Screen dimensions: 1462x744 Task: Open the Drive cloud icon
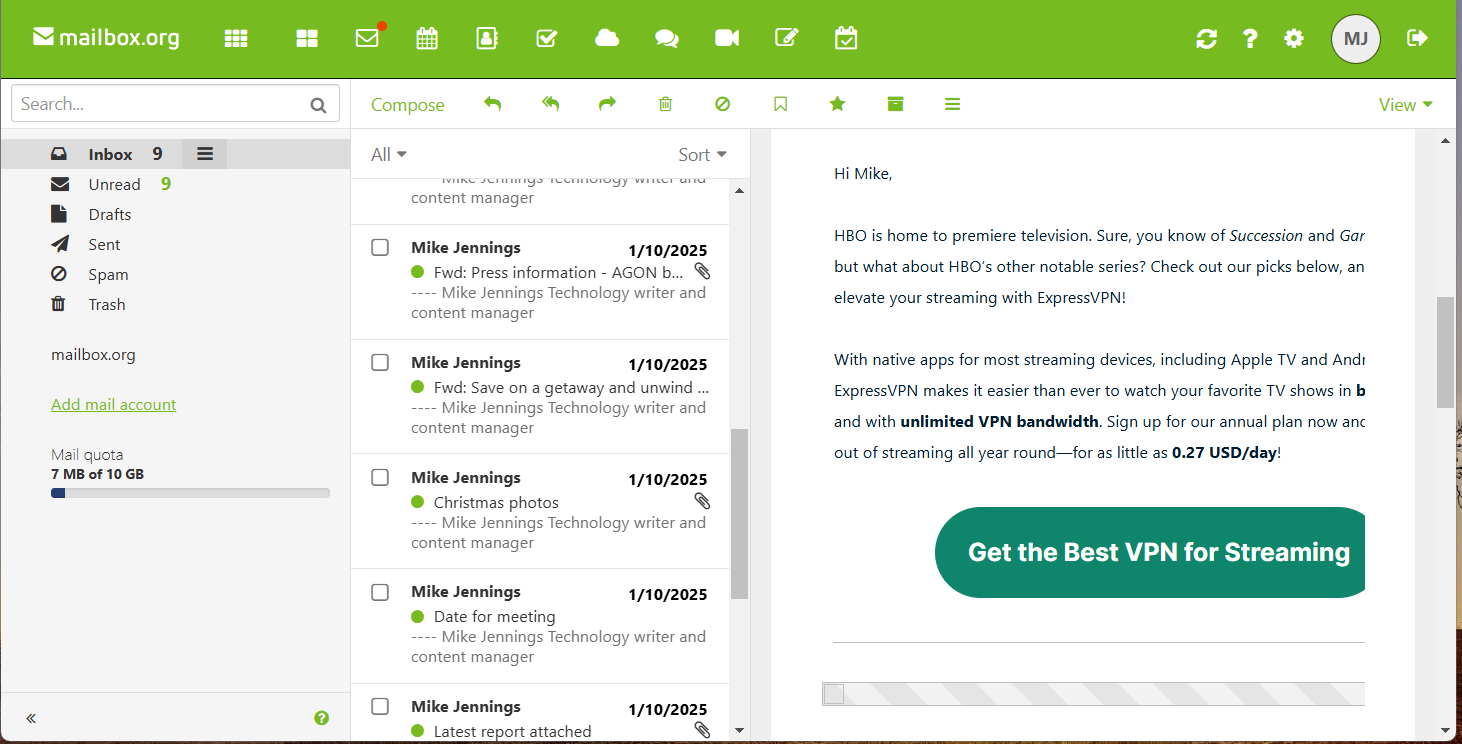pos(607,38)
